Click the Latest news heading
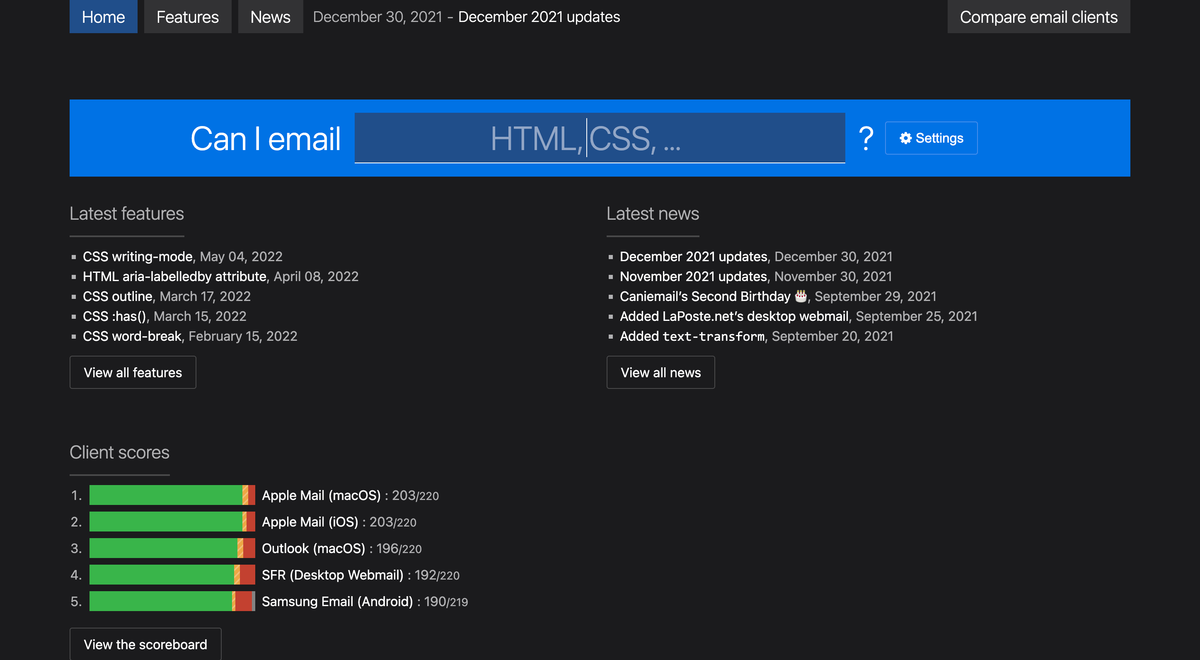Viewport: 1200px width, 660px height. [653, 214]
